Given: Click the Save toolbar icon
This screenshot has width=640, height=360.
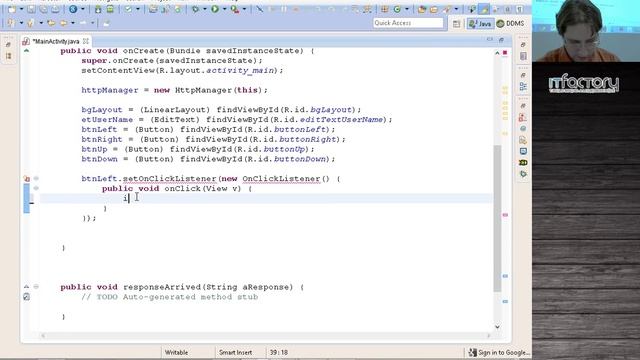Looking at the screenshot, I should tap(31, 9).
